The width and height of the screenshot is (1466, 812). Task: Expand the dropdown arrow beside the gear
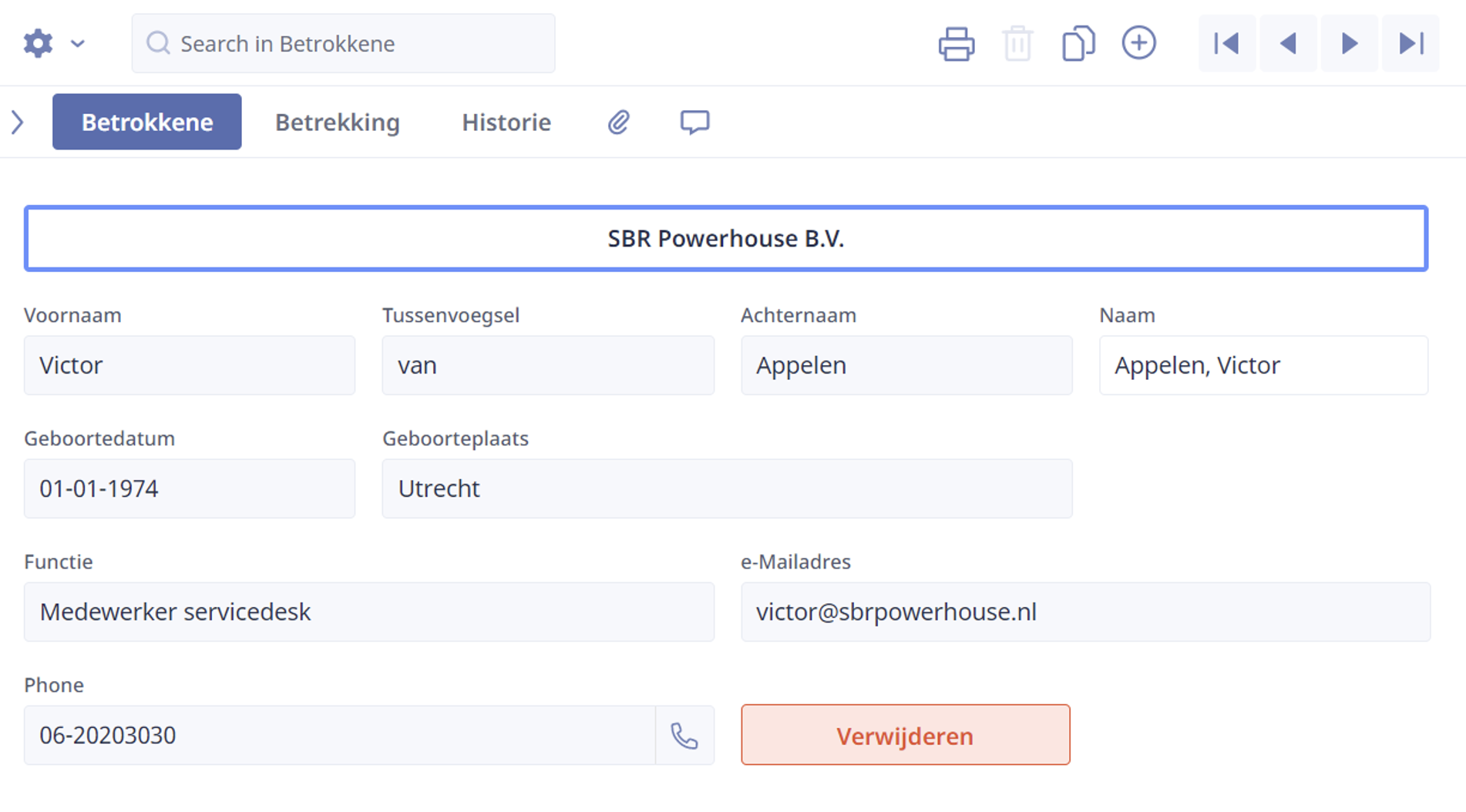(x=78, y=44)
